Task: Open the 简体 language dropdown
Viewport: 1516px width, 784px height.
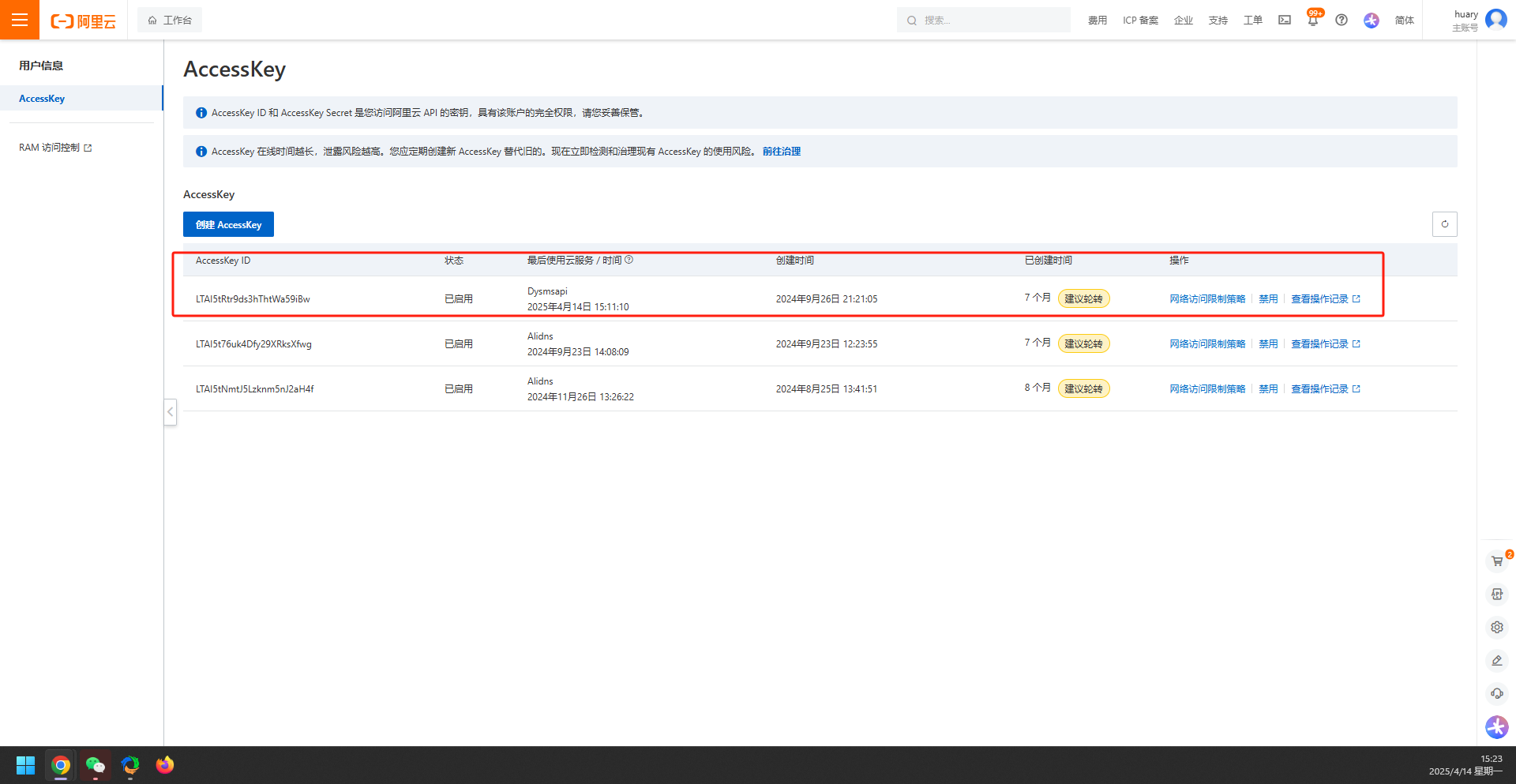Action: pos(1404,21)
